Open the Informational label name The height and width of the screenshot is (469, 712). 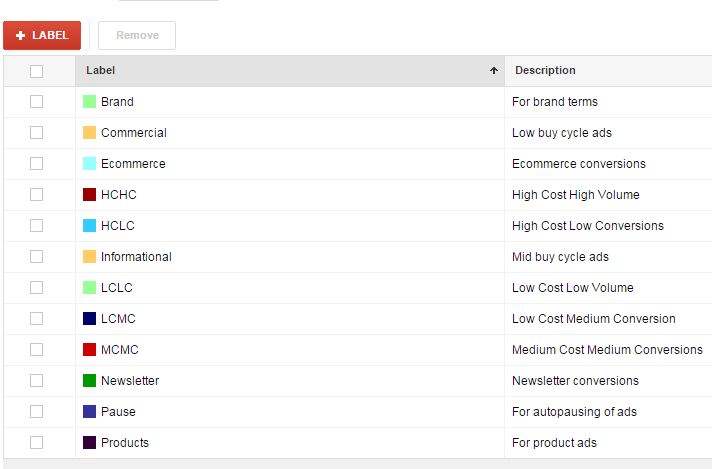(x=136, y=257)
